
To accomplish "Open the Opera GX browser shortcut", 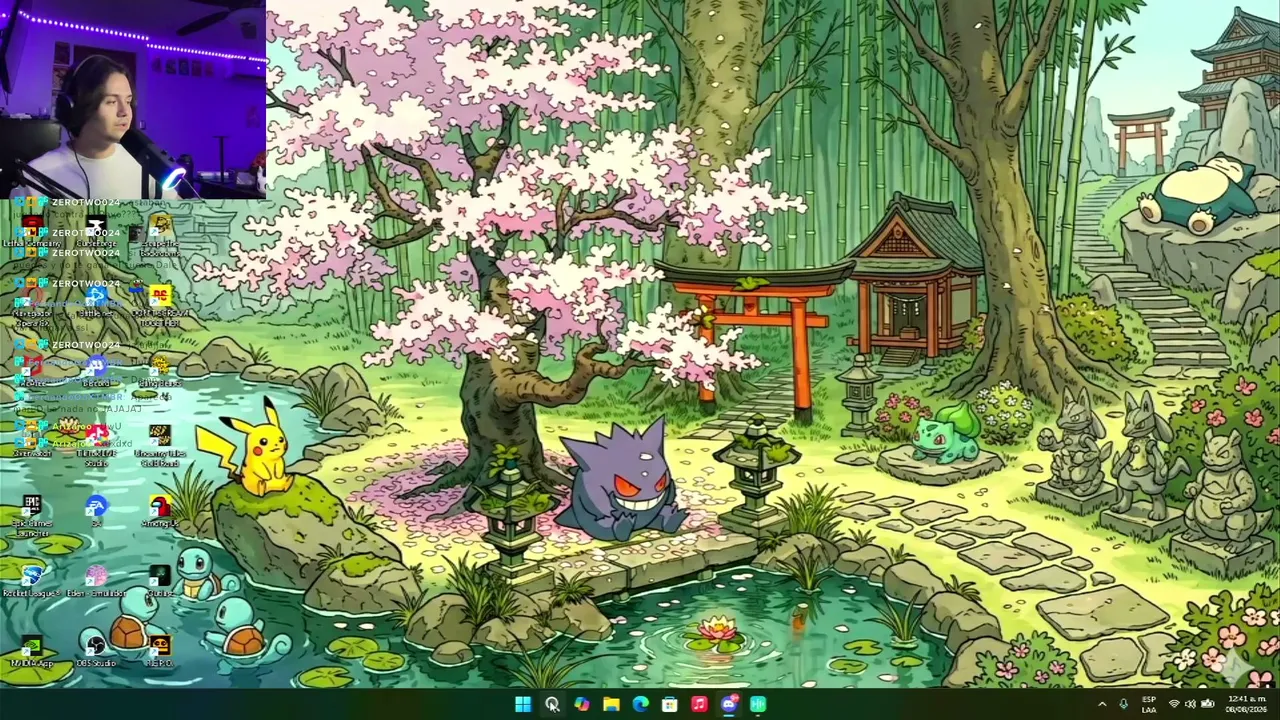I will [x=32, y=307].
